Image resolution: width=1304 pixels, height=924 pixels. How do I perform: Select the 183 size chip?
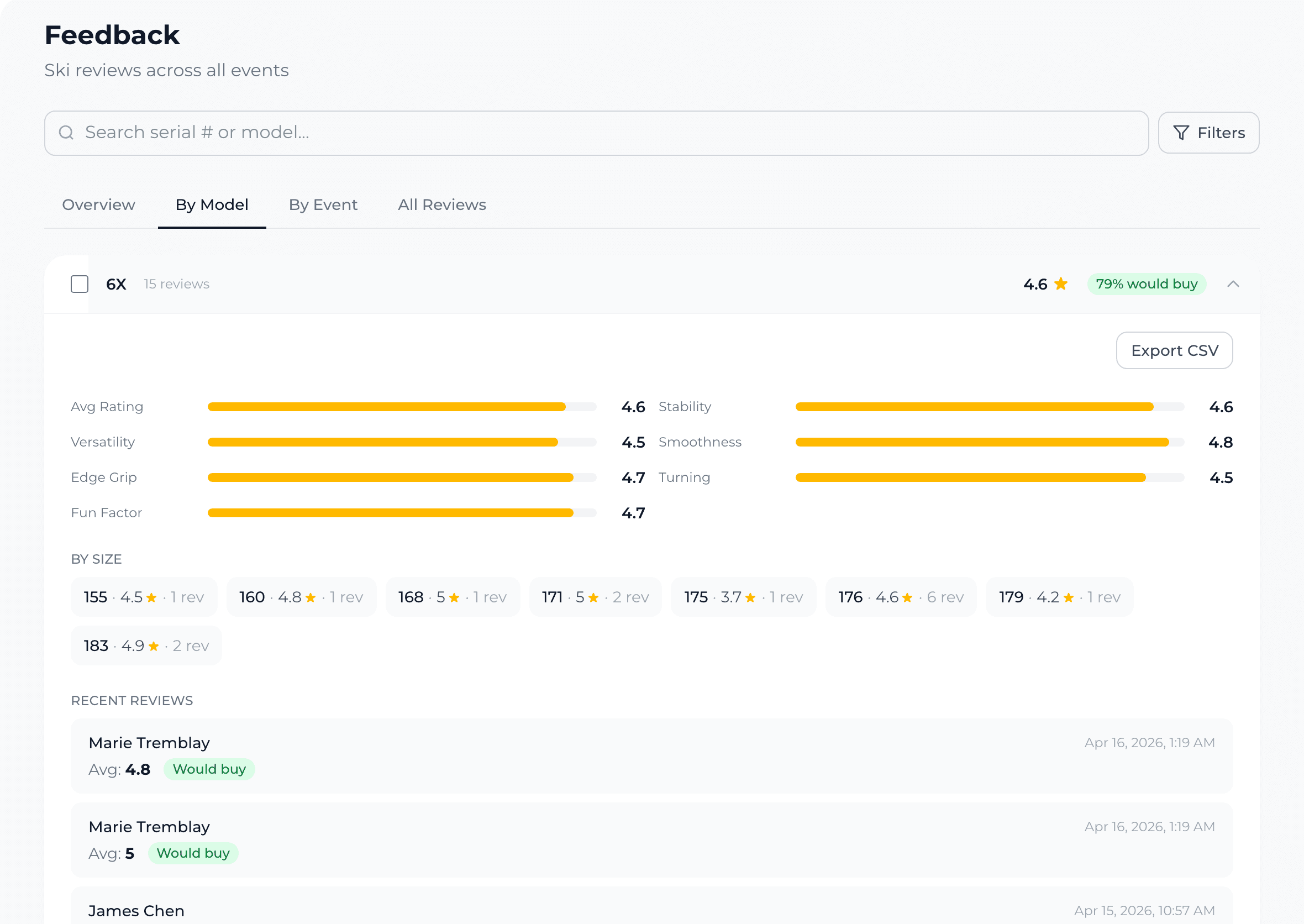click(x=146, y=646)
